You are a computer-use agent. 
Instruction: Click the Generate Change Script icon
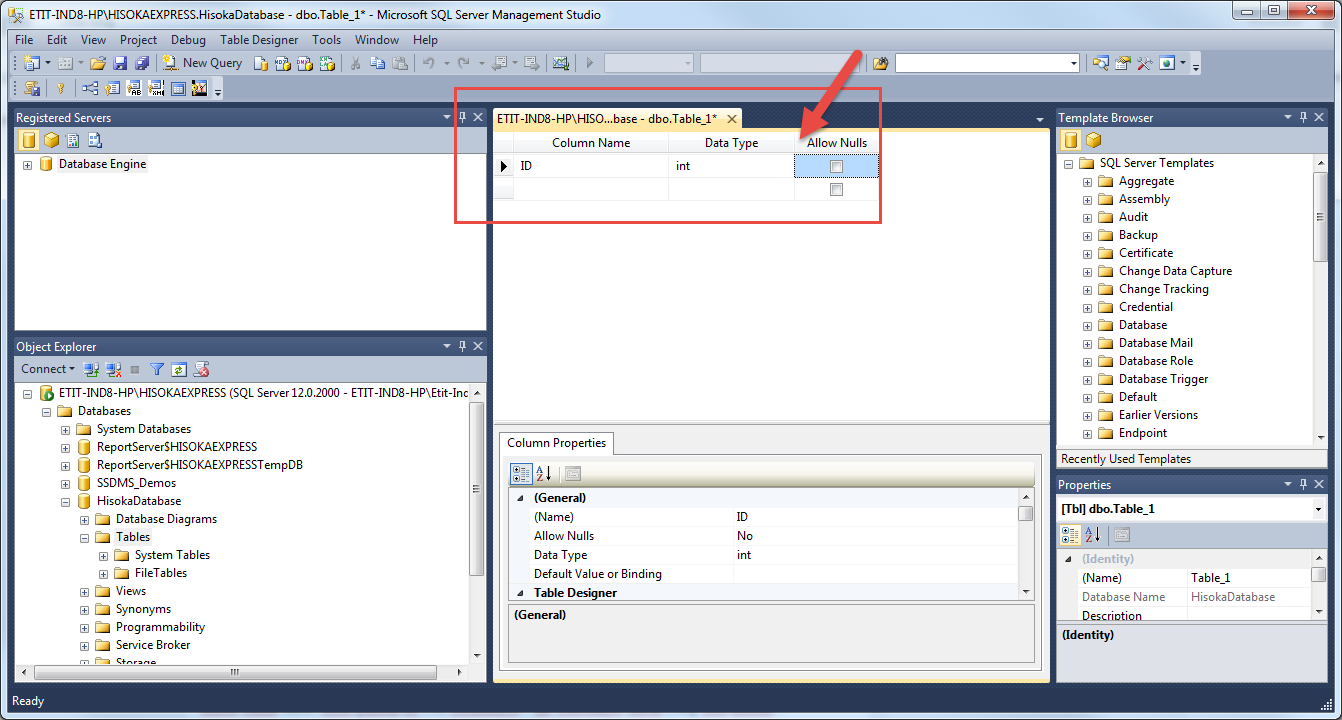click(x=33, y=88)
